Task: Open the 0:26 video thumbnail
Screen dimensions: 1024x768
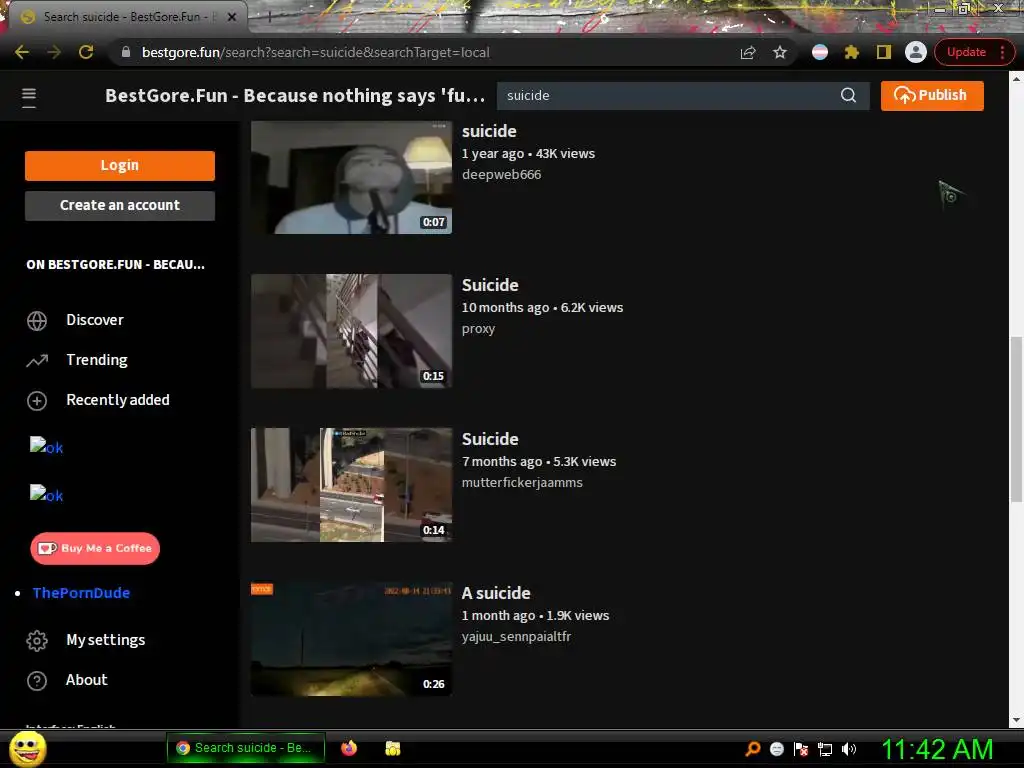Action: (x=351, y=639)
